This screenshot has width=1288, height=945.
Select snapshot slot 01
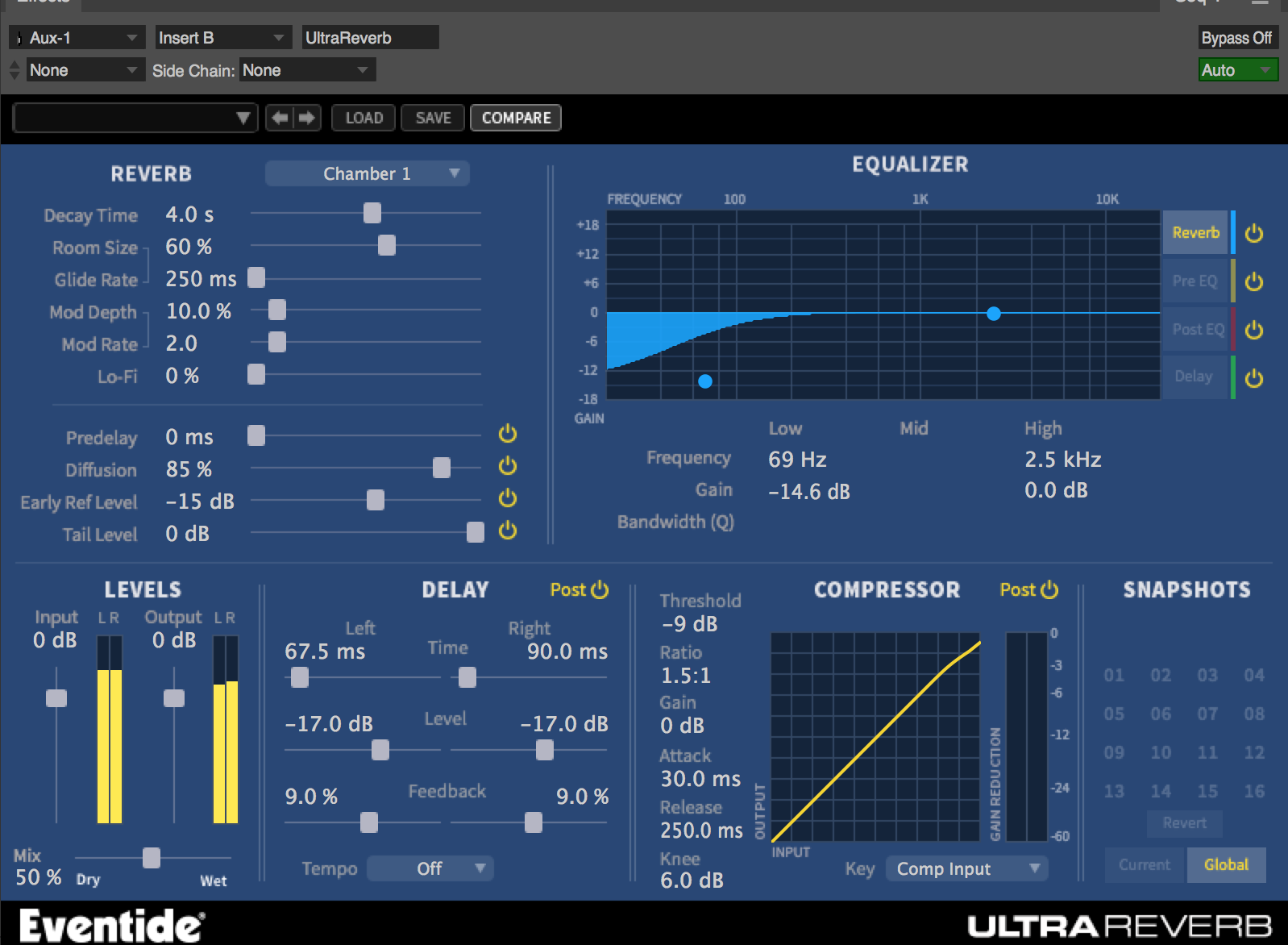click(x=1114, y=675)
